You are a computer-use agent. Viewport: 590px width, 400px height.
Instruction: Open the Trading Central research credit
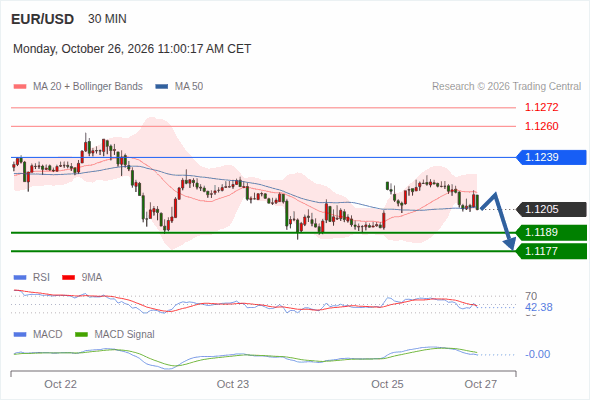[x=506, y=87]
